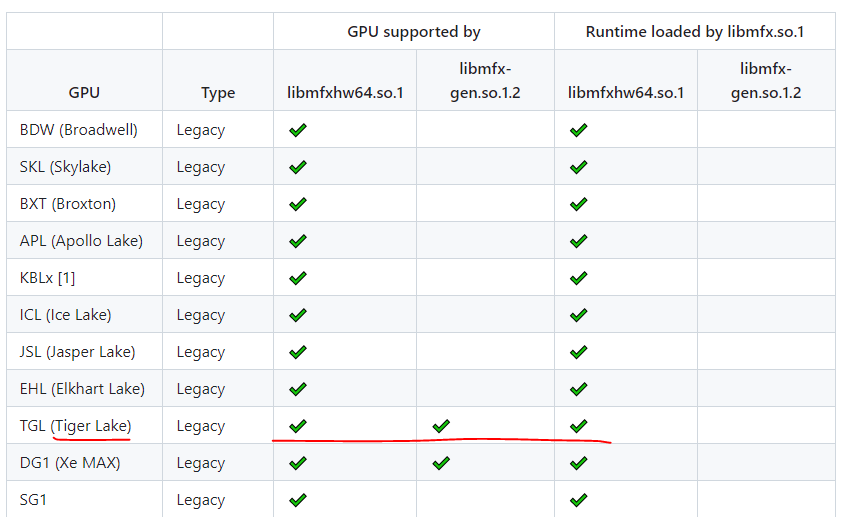This screenshot has height=517, width=867.
Task: Click Skylake's runtime-loaded libmfxhw64 checkmark
Action: pos(578,168)
